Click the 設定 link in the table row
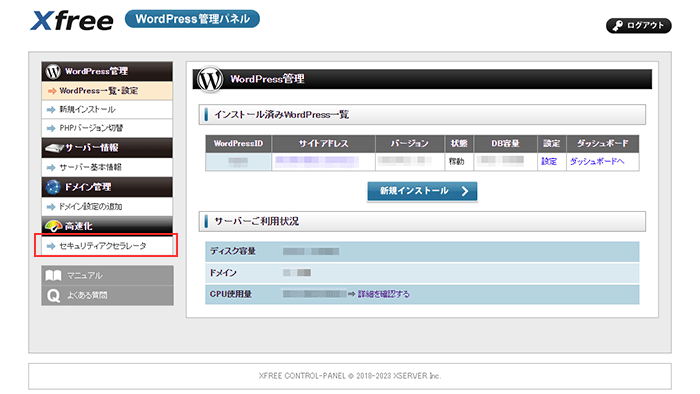 [x=549, y=162]
